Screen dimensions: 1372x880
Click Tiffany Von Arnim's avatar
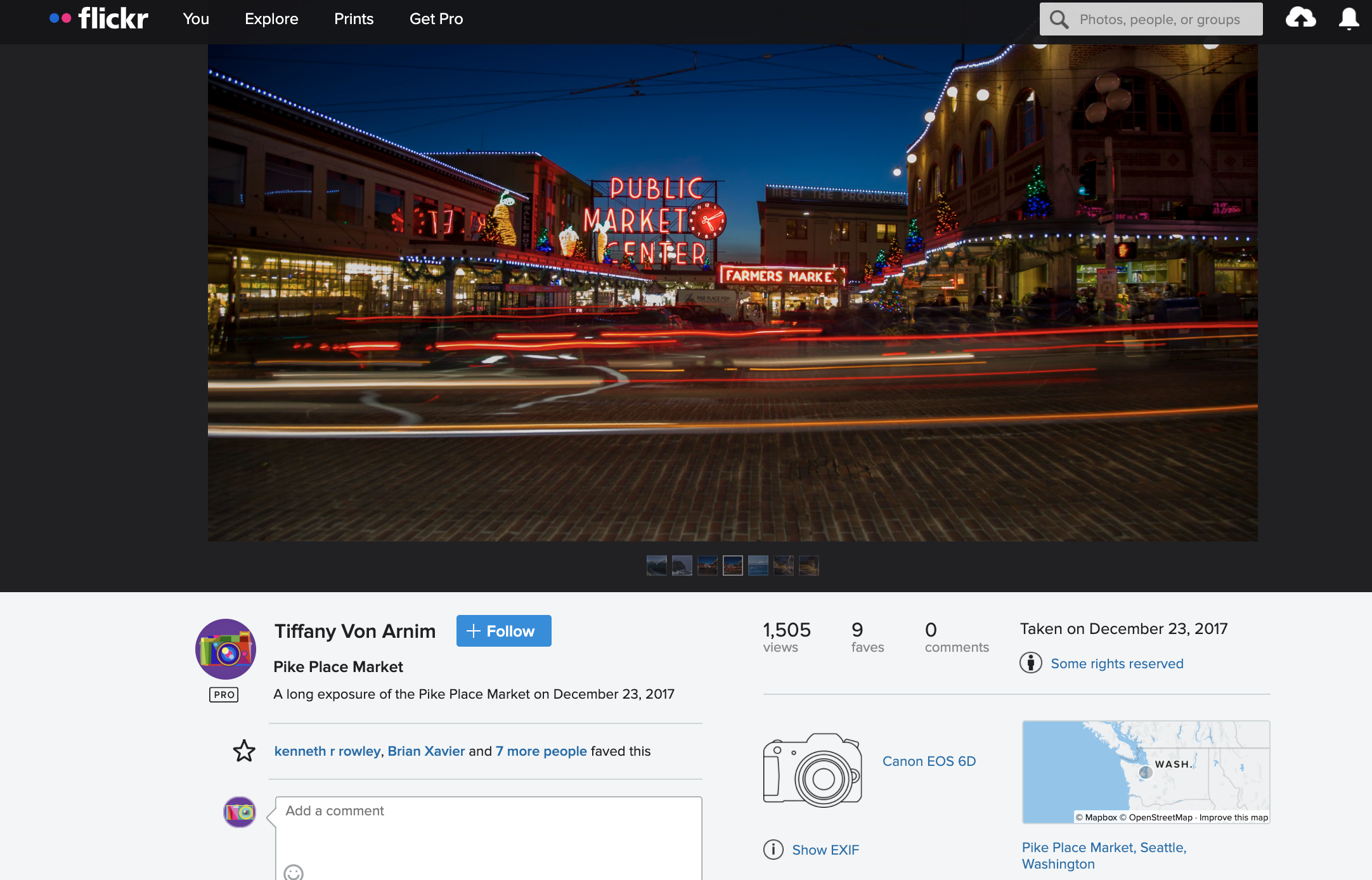(x=226, y=649)
